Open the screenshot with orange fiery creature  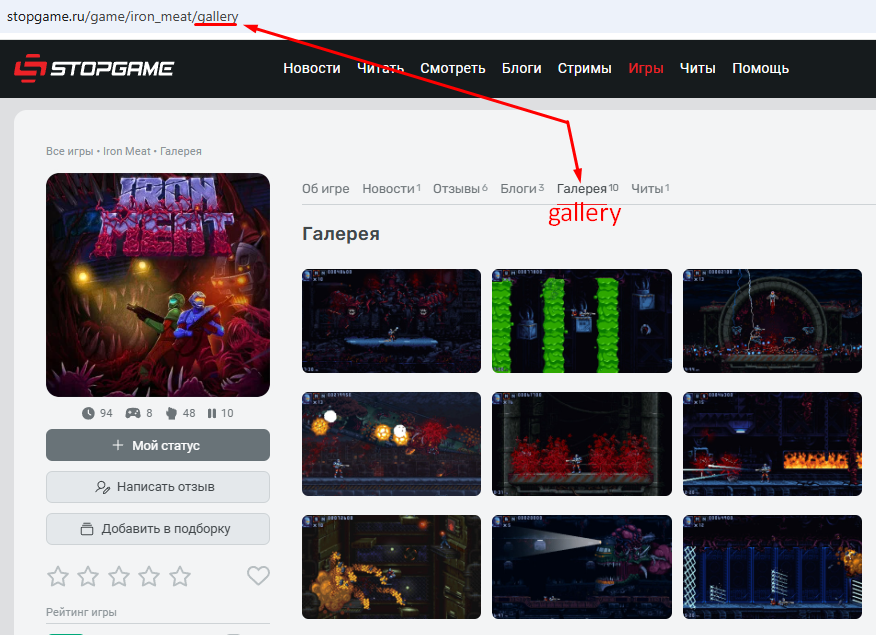391,567
